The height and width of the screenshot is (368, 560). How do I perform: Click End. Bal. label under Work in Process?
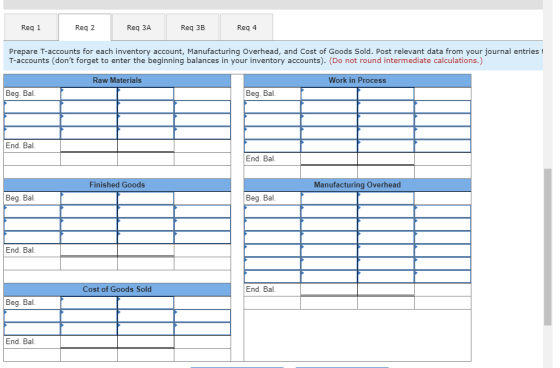coord(260,159)
